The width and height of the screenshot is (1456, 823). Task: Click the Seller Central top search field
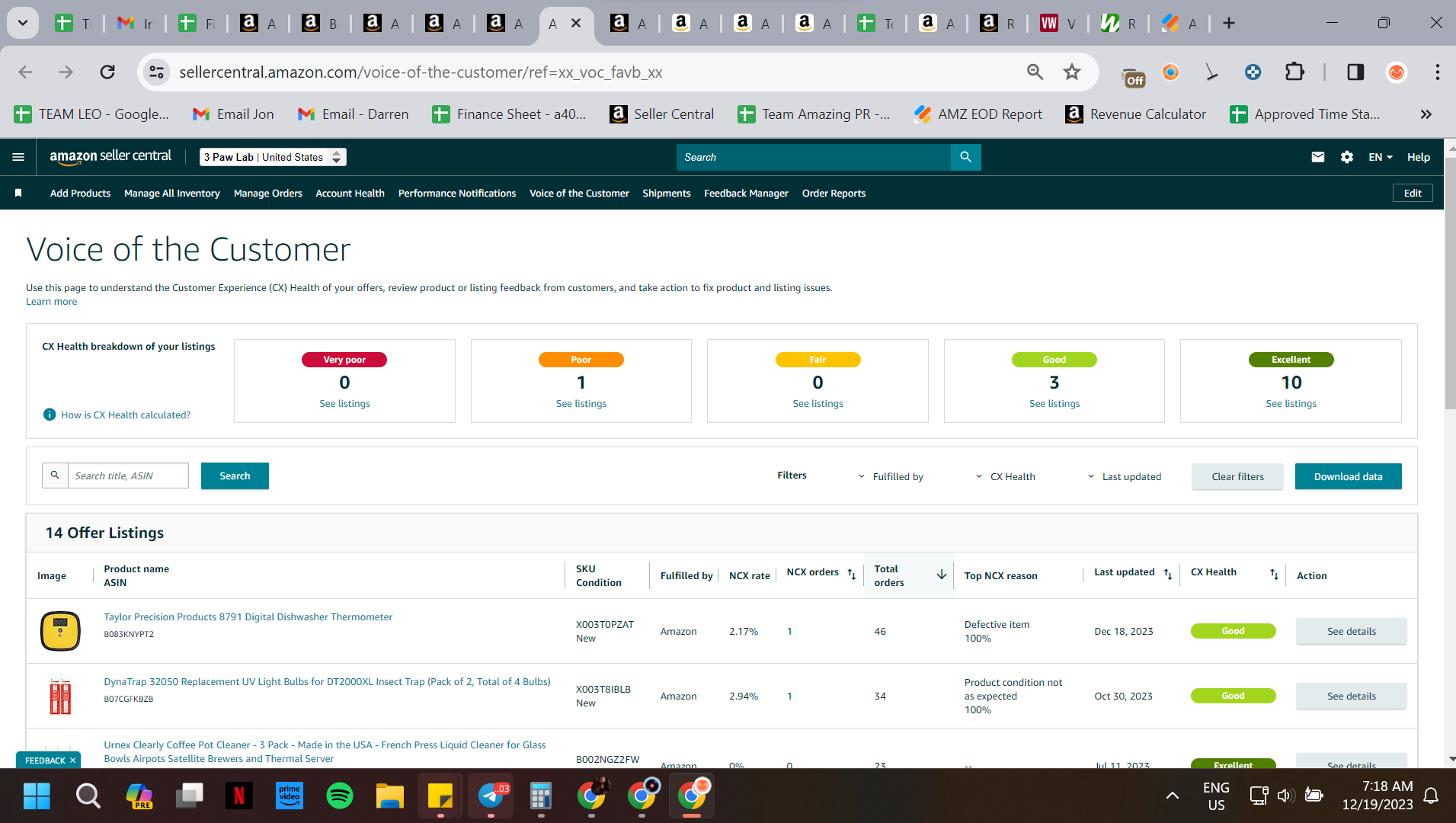click(814, 157)
